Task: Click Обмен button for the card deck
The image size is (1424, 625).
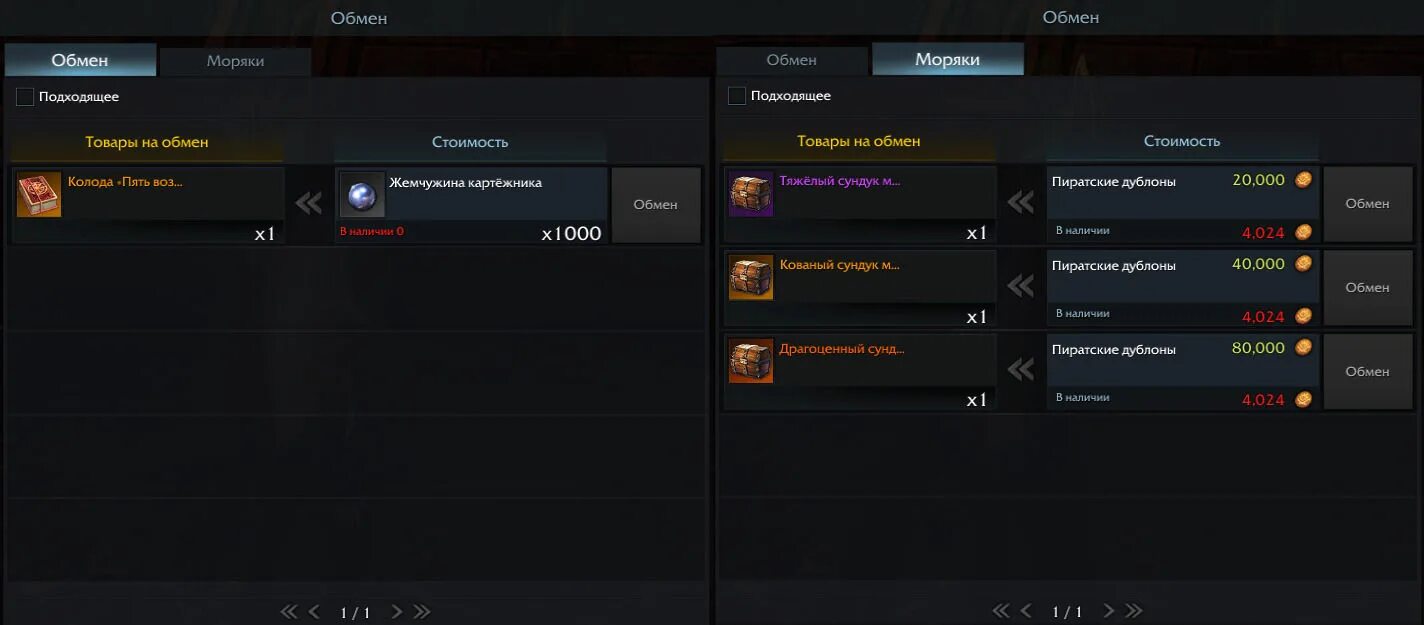Action: pyautogui.click(x=656, y=204)
